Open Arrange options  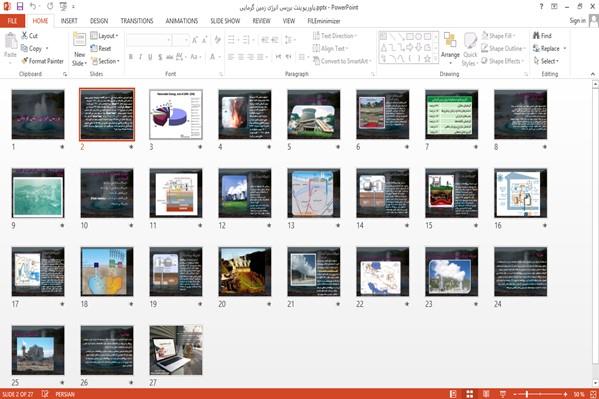(450, 49)
